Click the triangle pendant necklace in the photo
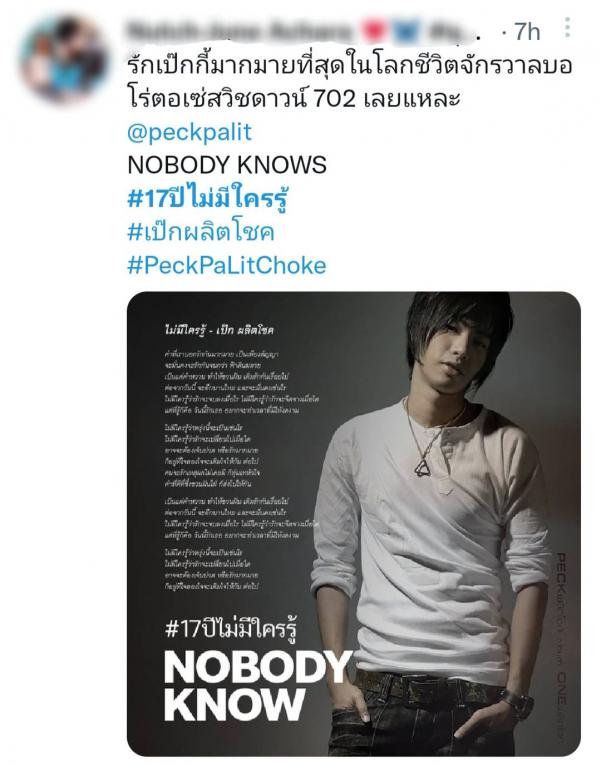This screenshot has height=765, width=600. [x=423, y=466]
